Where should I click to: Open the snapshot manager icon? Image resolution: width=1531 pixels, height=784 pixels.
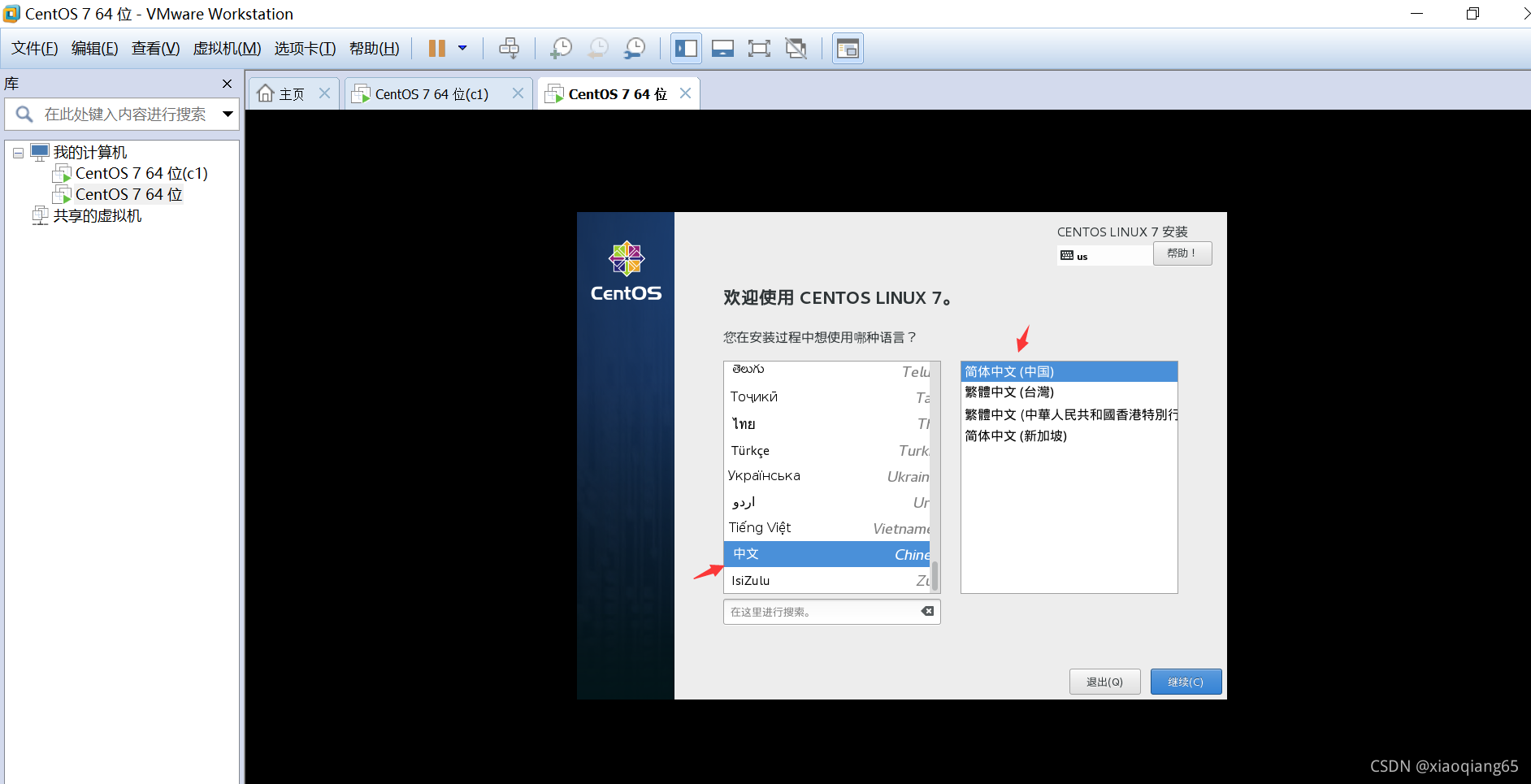[x=635, y=49]
